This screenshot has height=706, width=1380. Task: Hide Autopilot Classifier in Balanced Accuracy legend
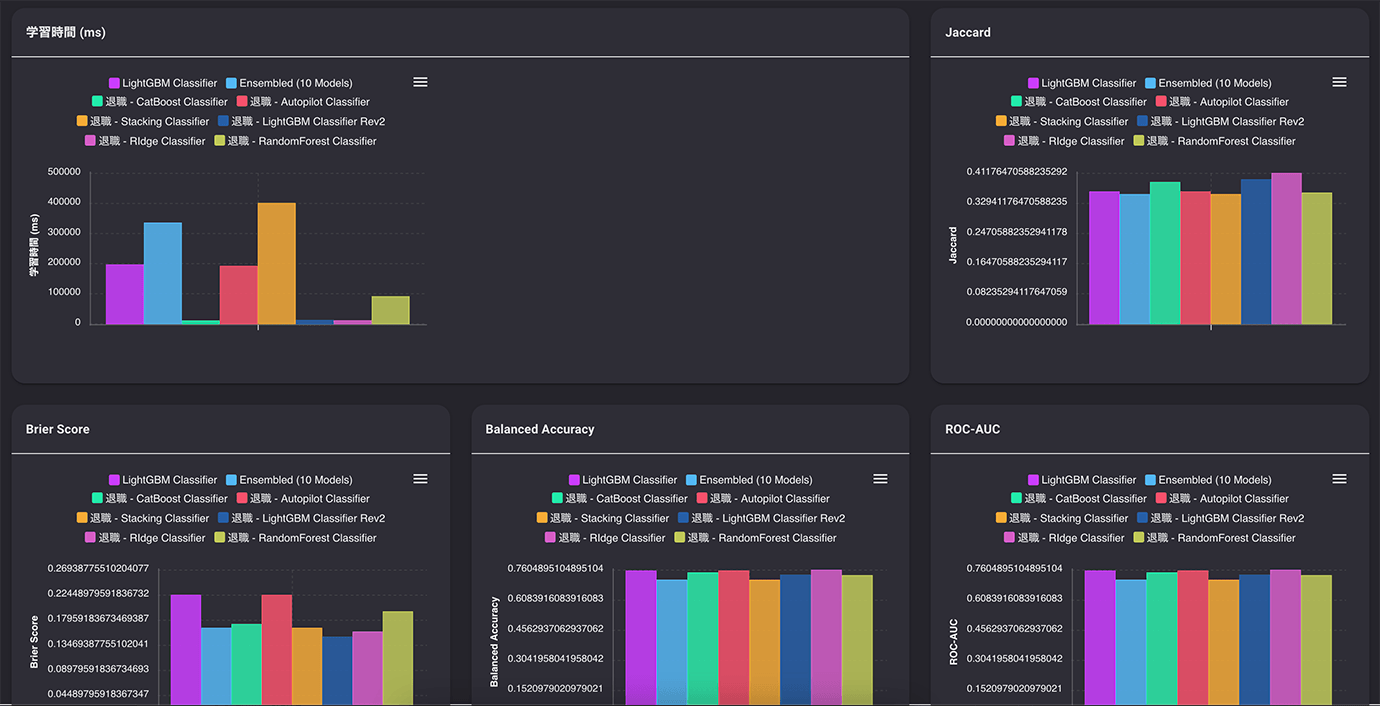(763, 499)
